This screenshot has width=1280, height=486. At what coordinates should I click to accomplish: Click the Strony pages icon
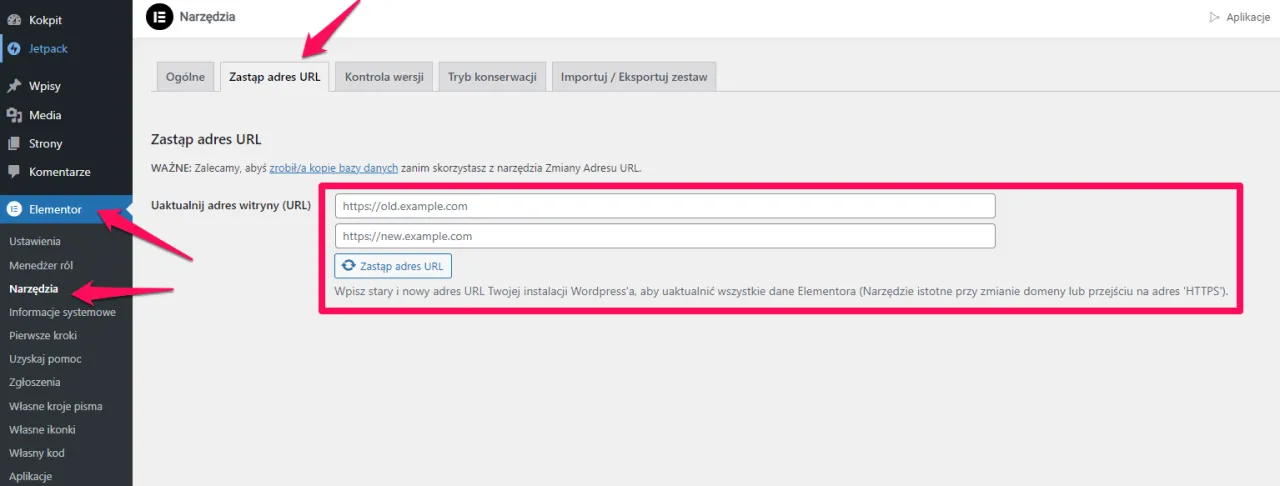click(x=14, y=143)
